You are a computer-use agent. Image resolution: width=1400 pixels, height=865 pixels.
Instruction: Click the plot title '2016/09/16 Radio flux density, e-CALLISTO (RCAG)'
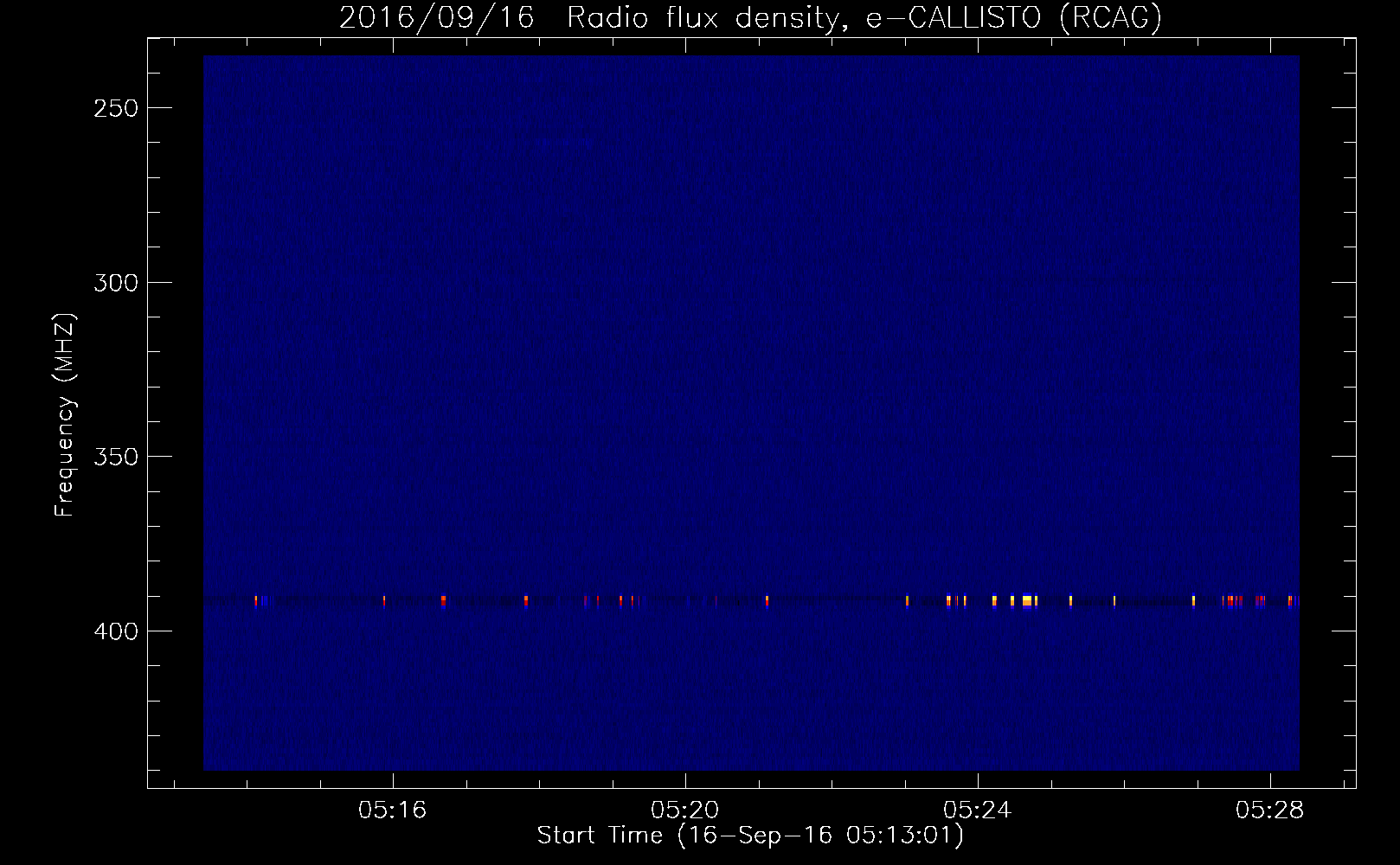click(x=750, y=17)
